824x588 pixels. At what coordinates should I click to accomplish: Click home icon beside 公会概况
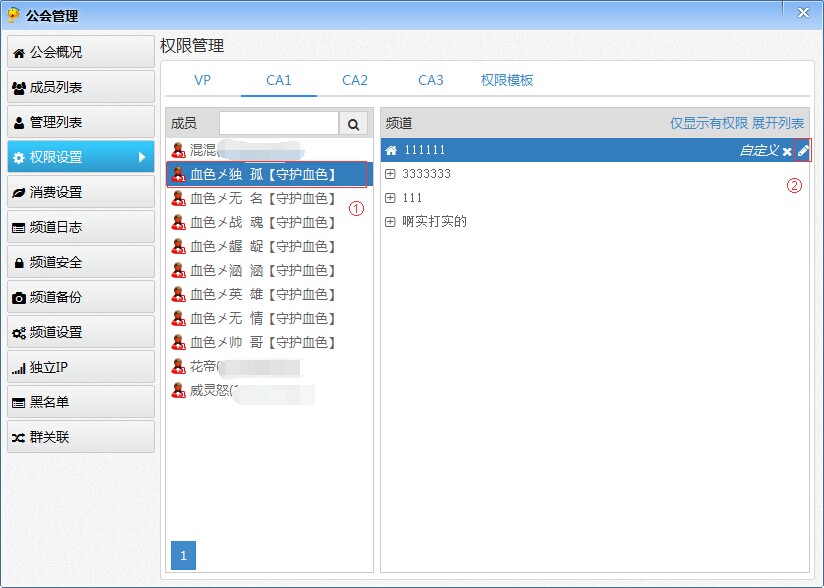pos(19,53)
